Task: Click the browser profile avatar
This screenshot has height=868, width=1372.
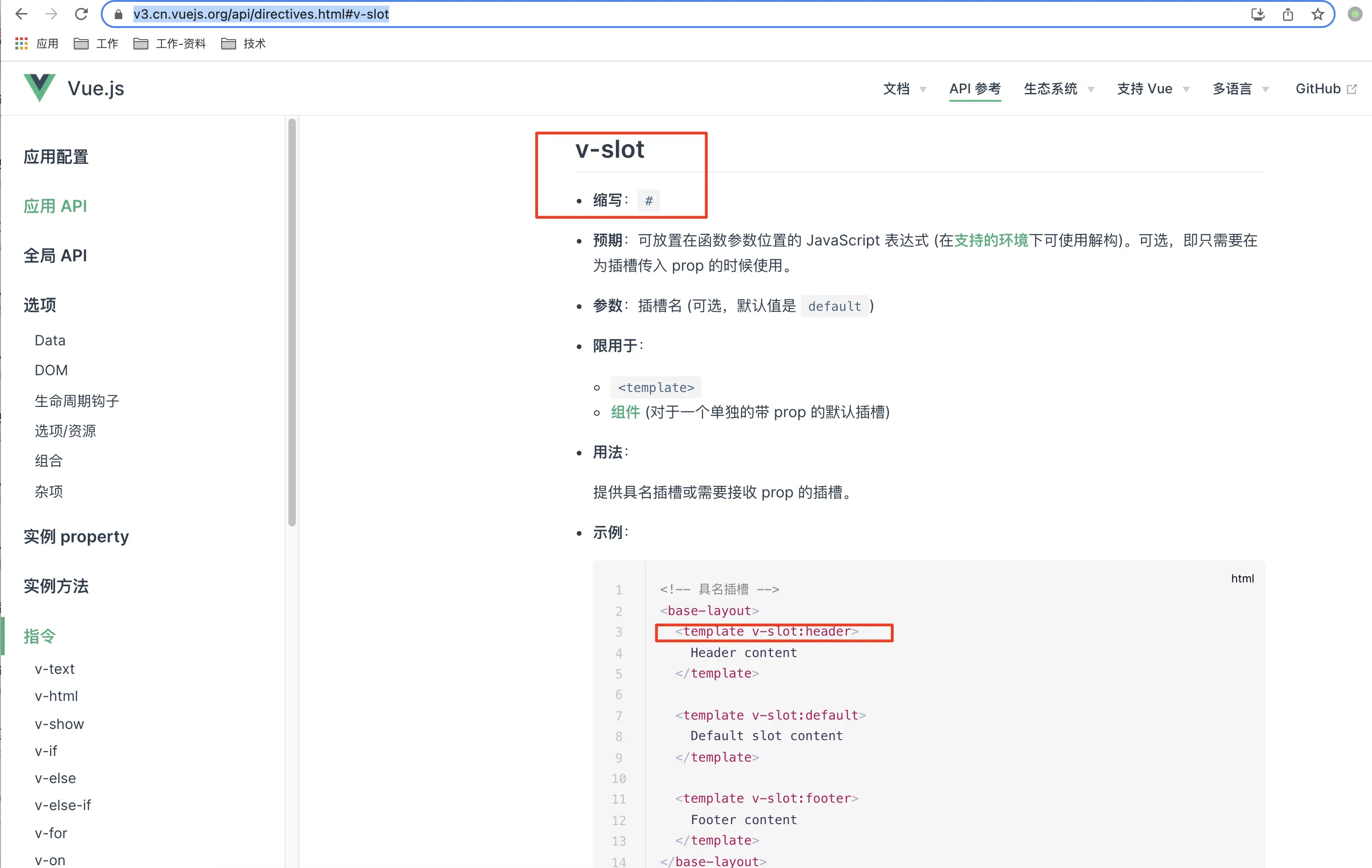Action: (x=1354, y=14)
